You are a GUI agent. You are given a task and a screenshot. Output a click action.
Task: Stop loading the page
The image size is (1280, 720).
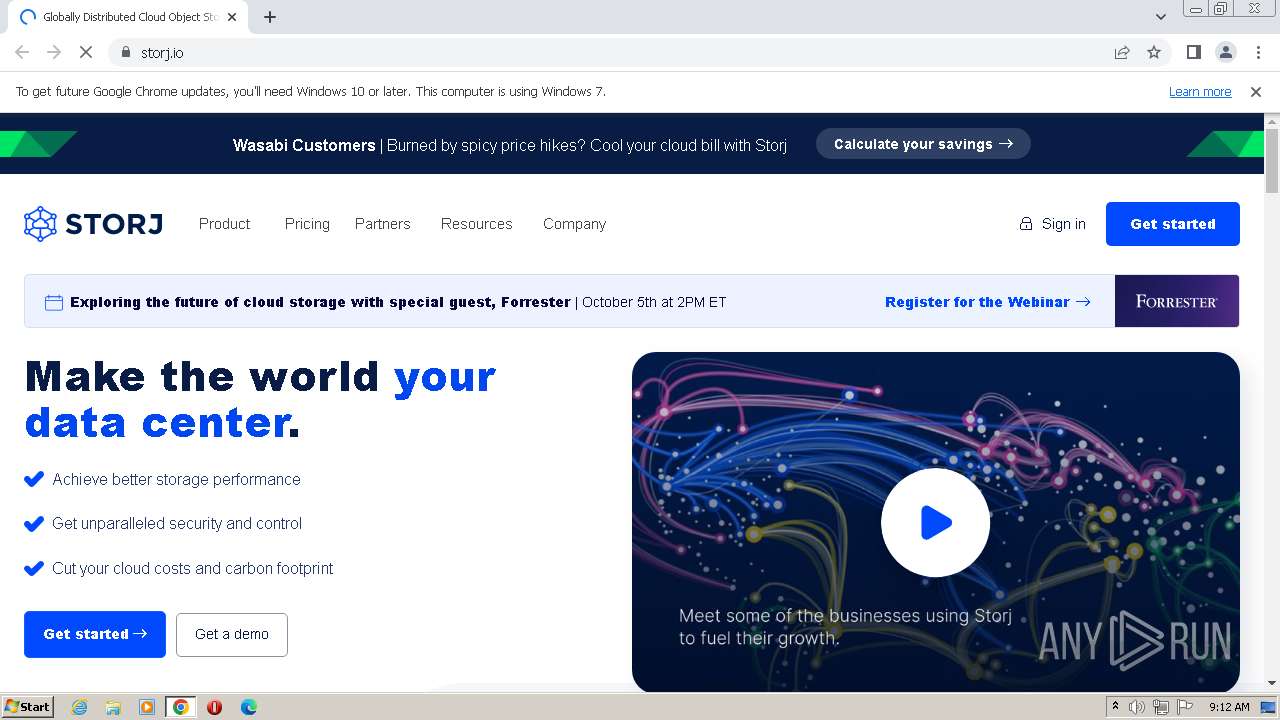coord(86,52)
